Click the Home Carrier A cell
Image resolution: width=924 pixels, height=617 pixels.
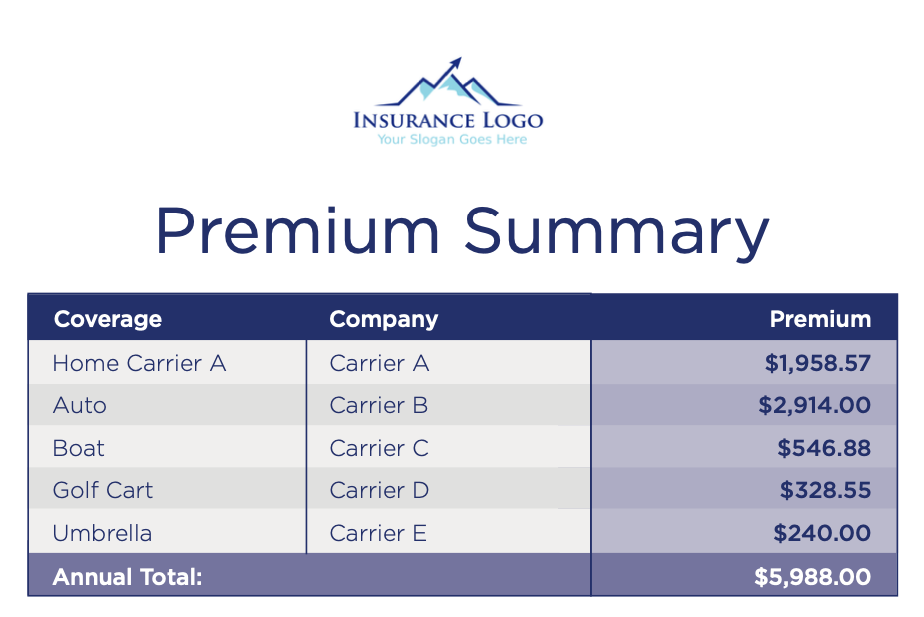pos(139,363)
